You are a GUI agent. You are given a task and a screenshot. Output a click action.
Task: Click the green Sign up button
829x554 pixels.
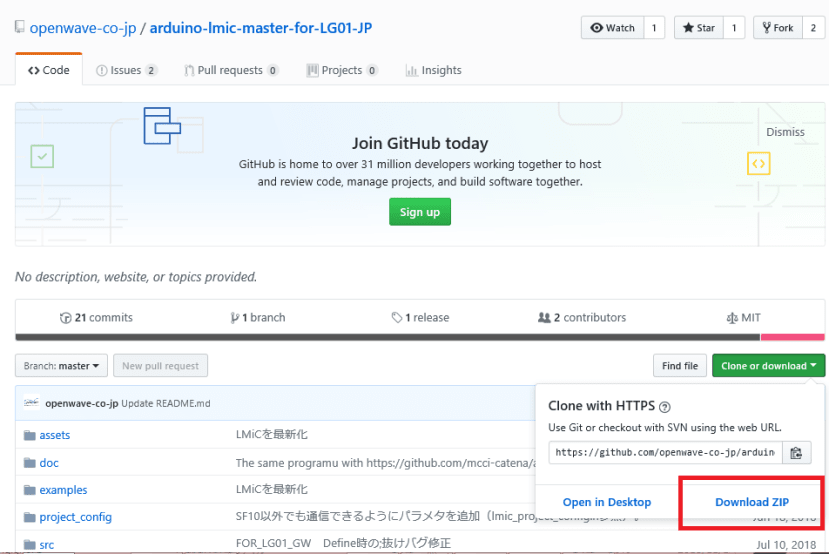(420, 212)
